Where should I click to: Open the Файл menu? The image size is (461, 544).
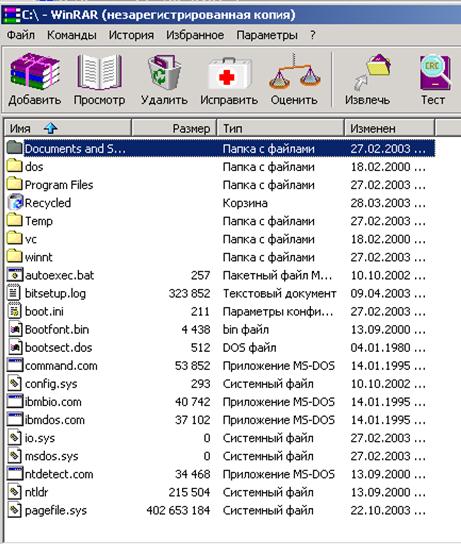coord(21,35)
